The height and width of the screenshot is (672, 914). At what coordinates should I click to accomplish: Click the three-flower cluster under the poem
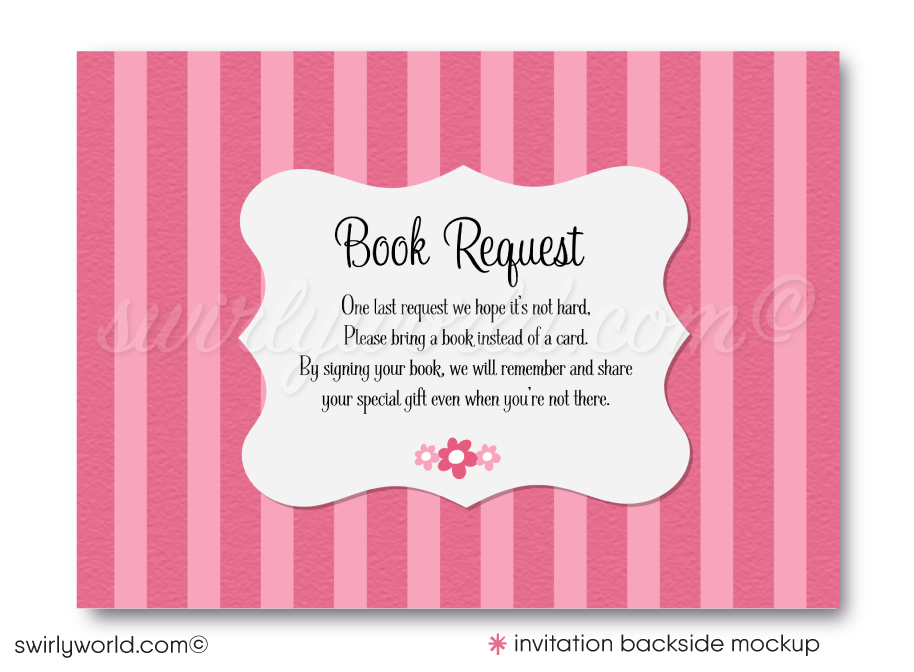coord(457,456)
